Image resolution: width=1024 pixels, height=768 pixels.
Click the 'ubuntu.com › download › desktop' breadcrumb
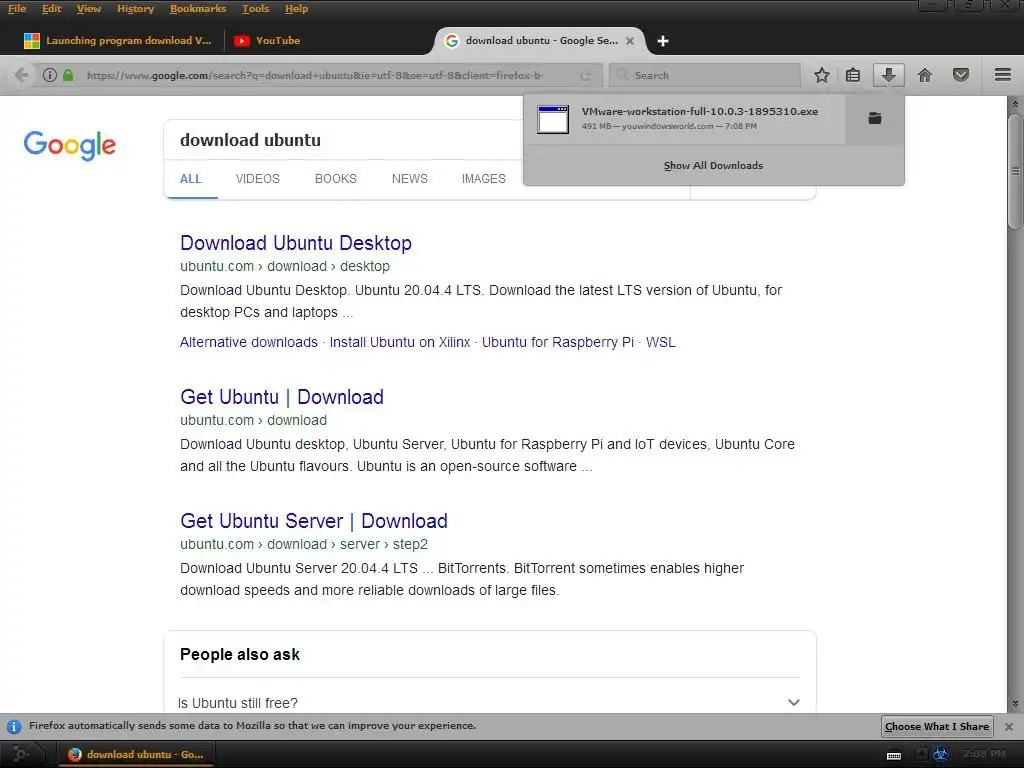tap(285, 266)
